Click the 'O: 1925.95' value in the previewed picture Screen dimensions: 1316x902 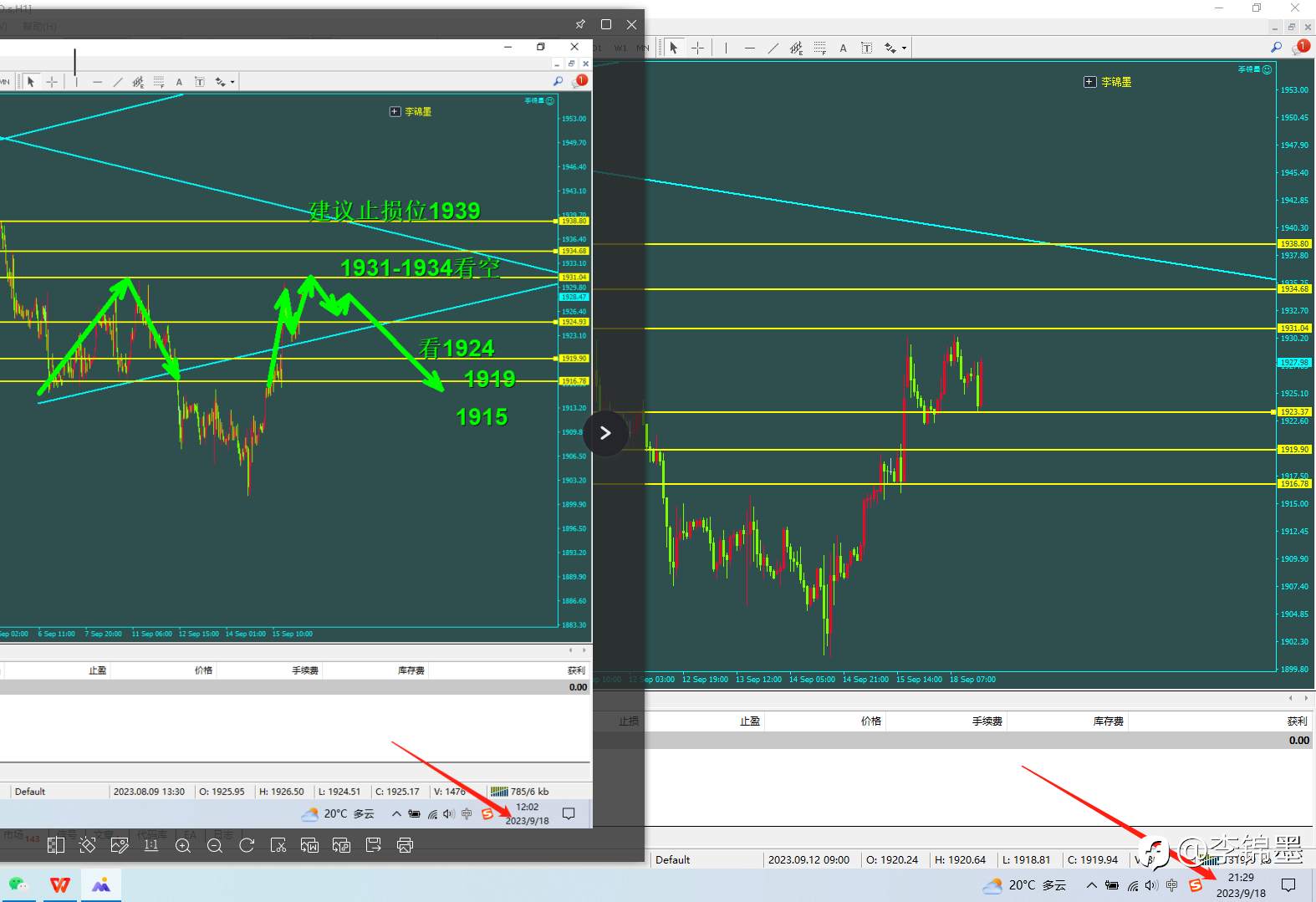[x=222, y=792]
